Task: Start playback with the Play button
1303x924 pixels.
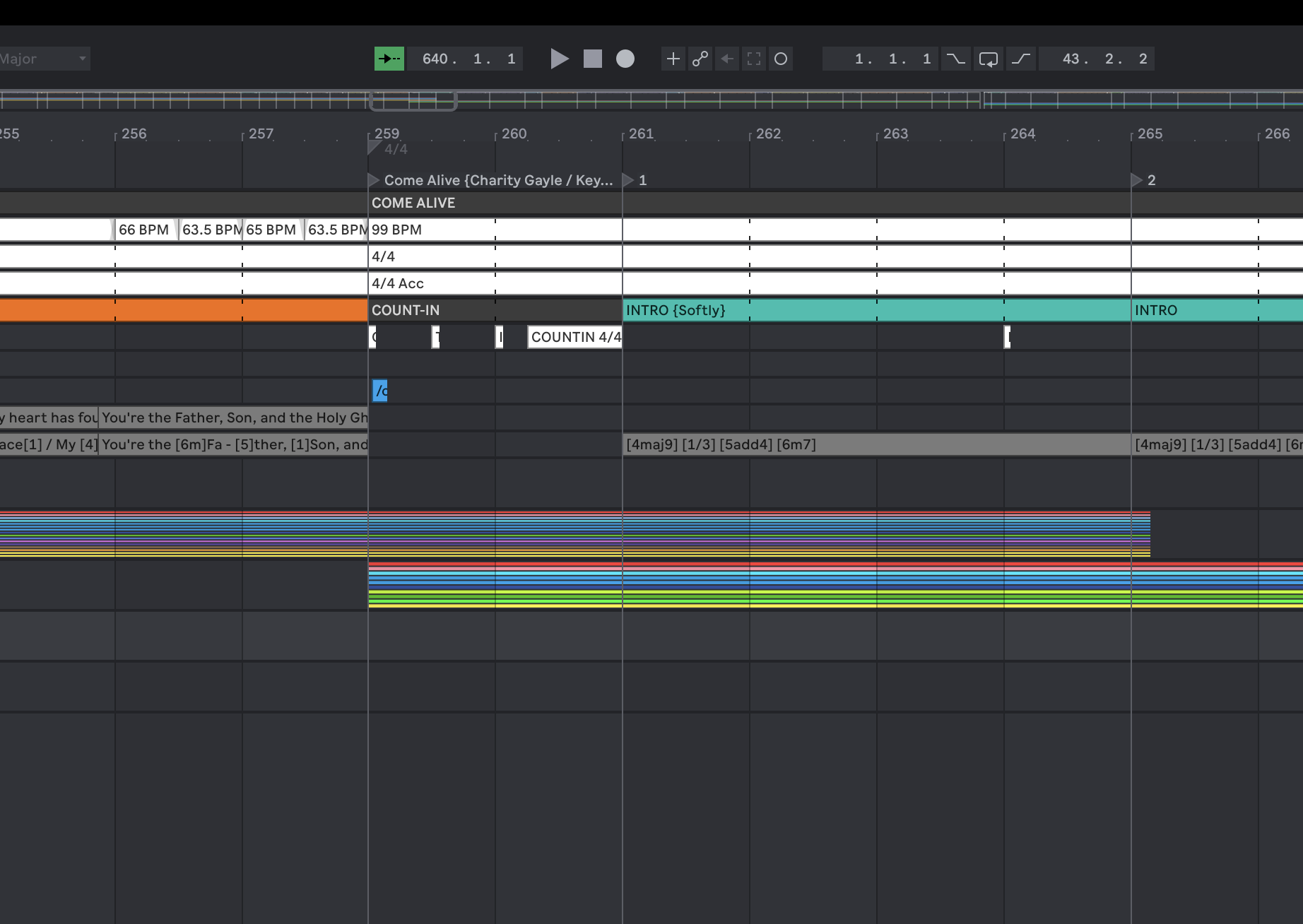Action: [560, 59]
